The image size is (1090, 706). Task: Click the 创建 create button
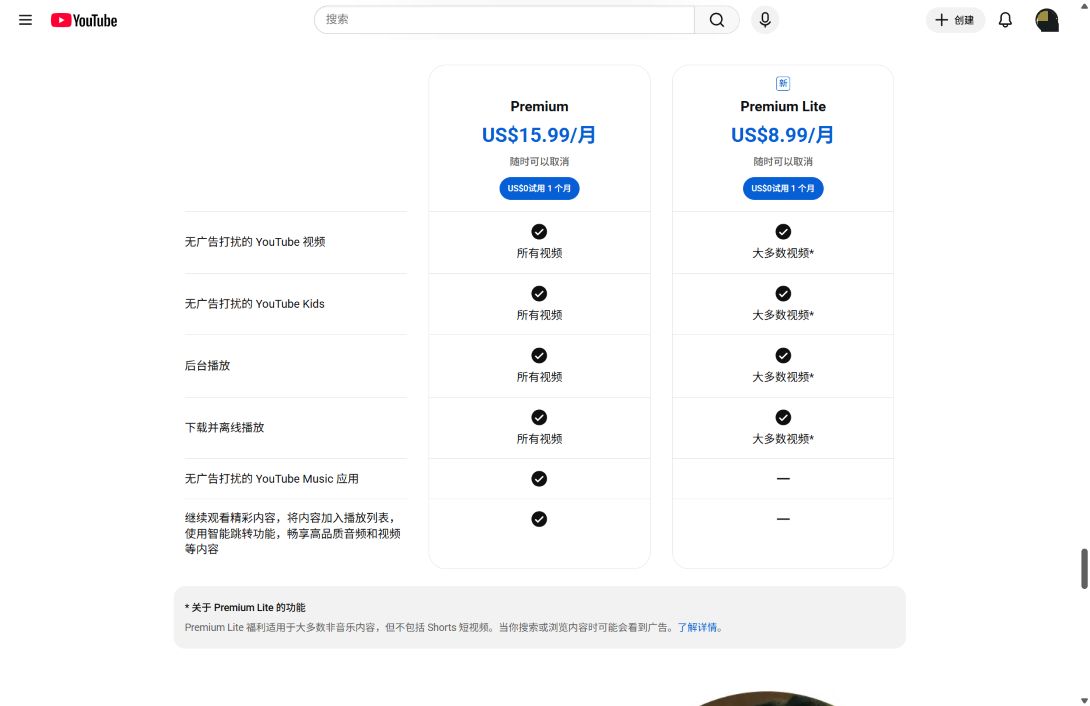click(955, 20)
